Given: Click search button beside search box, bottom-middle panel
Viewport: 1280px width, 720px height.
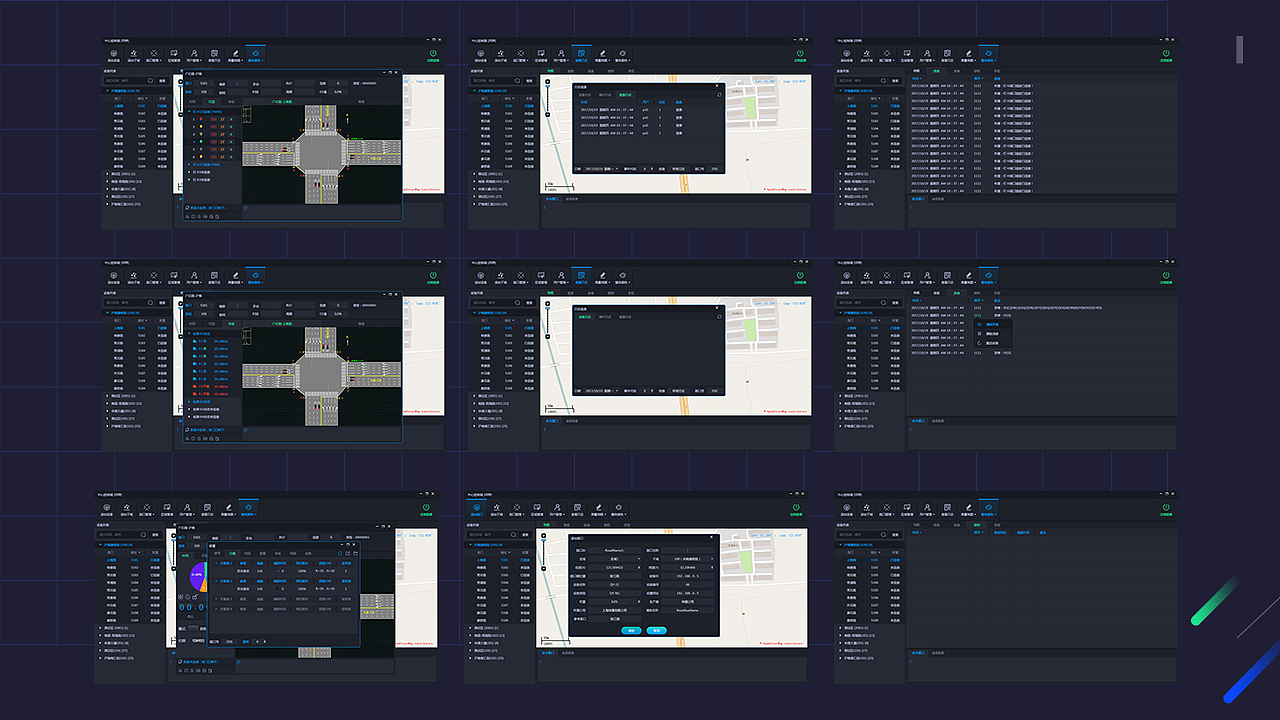Looking at the screenshot, I should [526, 535].
